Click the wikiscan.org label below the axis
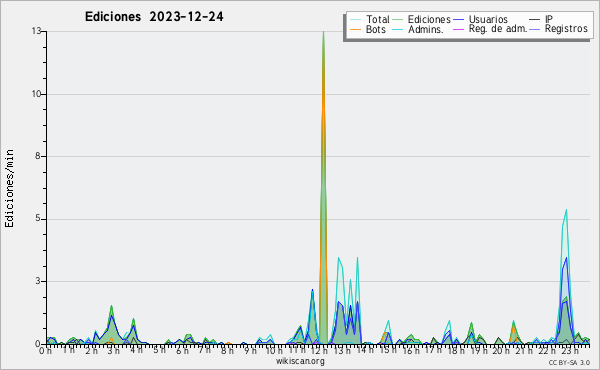Viewport: 600px width, 370px height. point(300,361)
